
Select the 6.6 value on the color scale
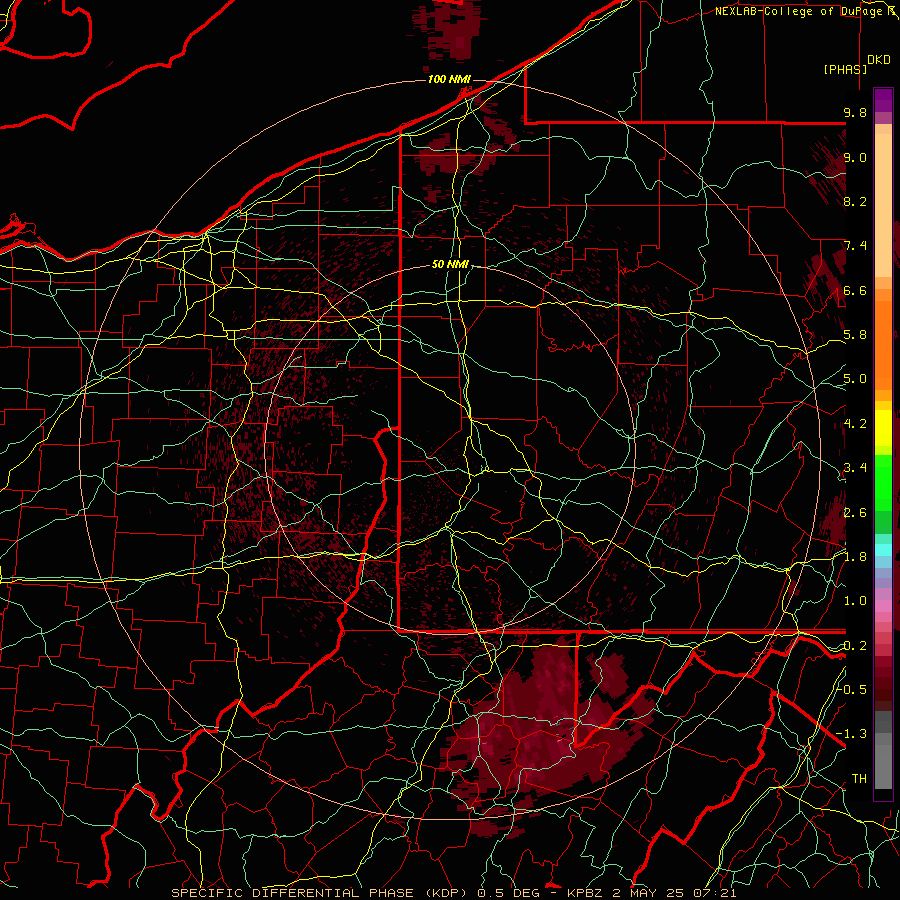(x=855, y=290)
